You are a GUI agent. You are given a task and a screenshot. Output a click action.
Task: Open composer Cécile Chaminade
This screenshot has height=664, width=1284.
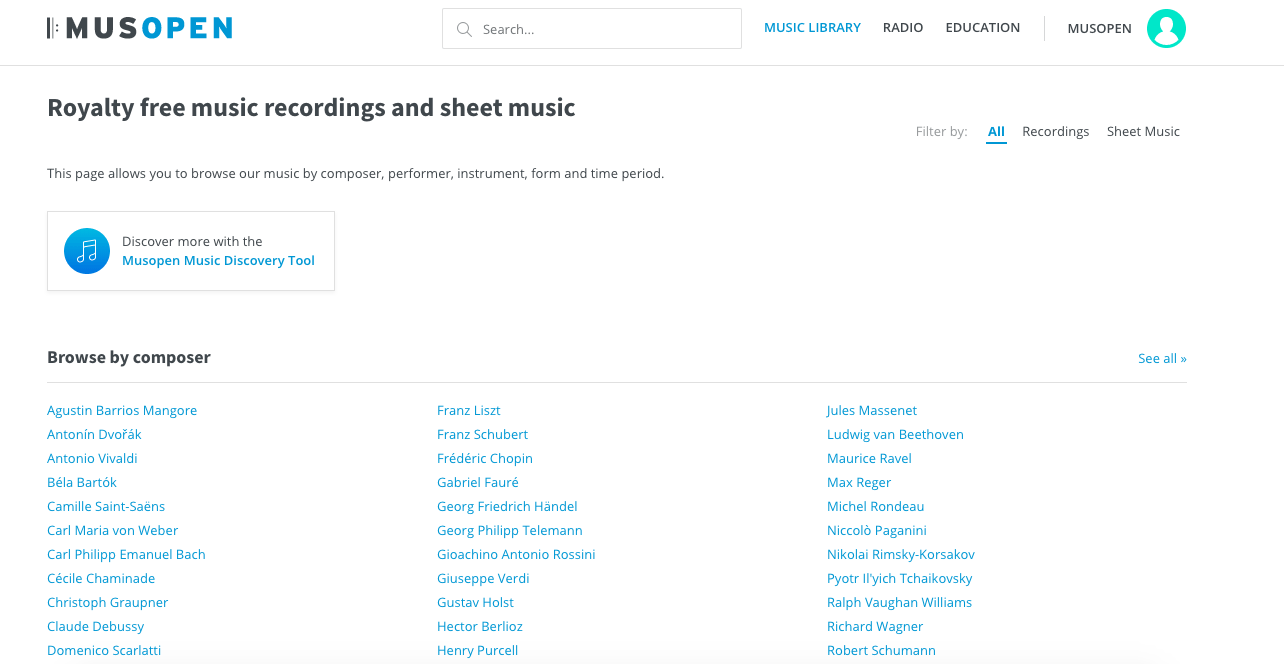pyautogui.click(x=101, y=579)
